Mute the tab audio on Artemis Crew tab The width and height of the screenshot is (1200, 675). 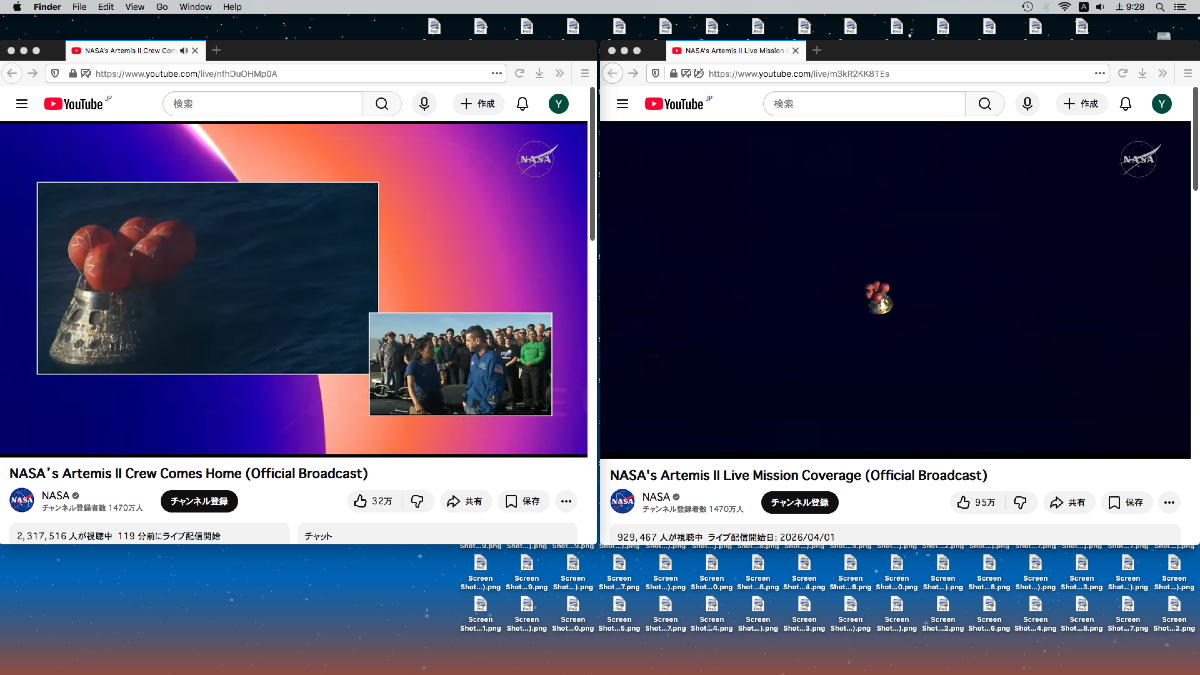tap(182, 50)
